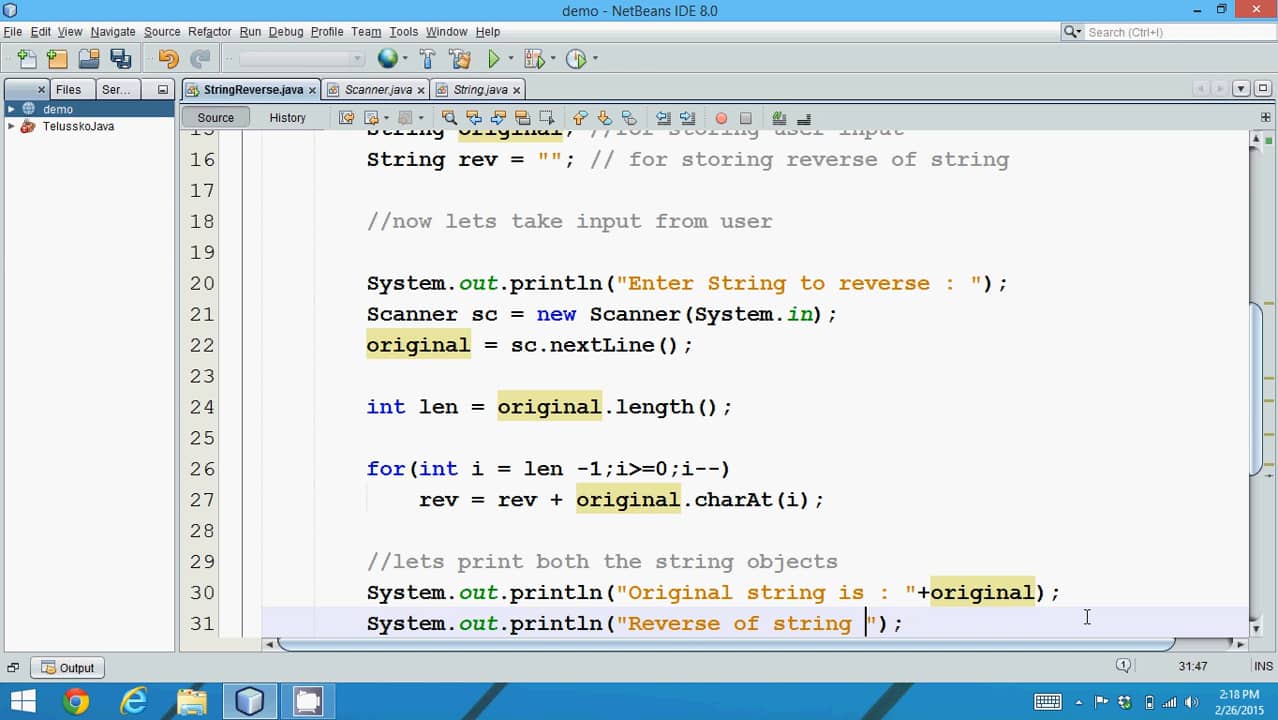This screenshot has height=720, width=1278.
Task: Click Previous Bookmark icon
Action: tap(580, 117)
